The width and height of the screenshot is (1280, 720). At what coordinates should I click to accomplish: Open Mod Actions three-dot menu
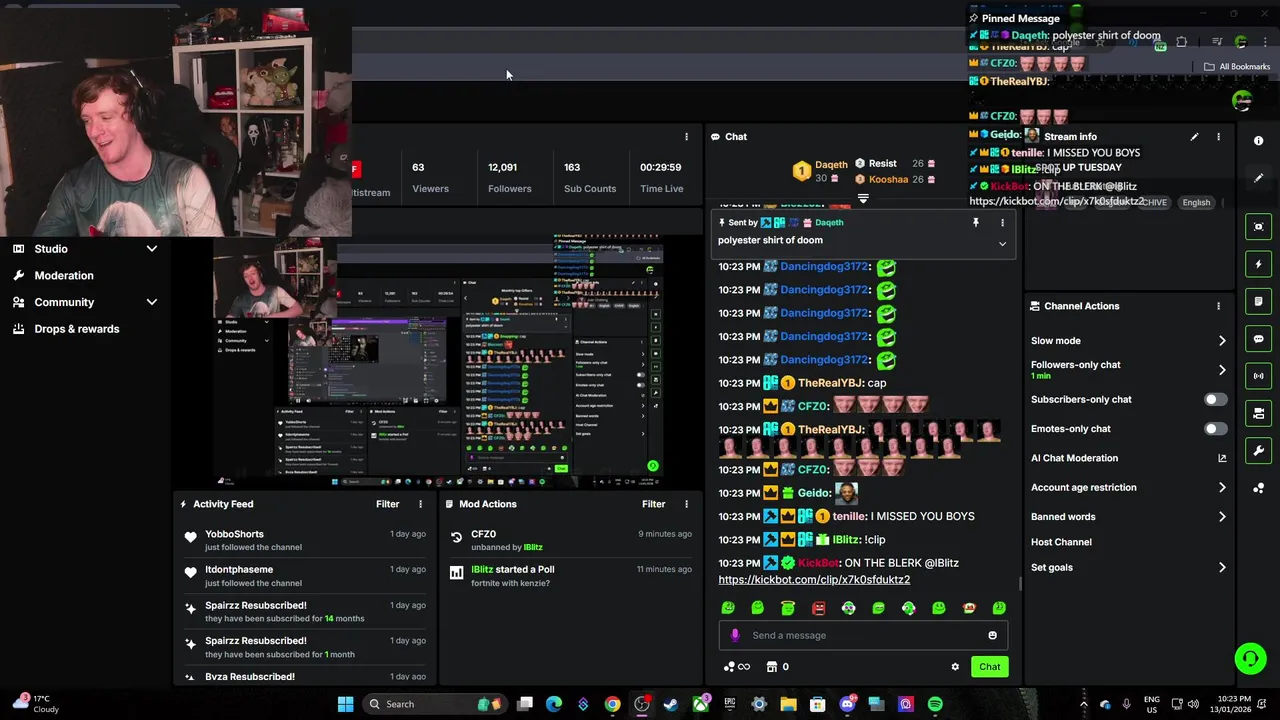coord(686,504)
